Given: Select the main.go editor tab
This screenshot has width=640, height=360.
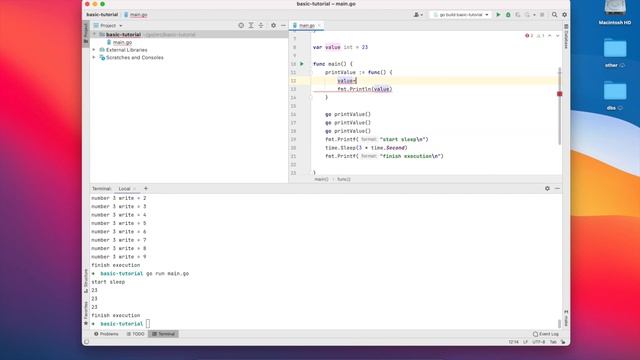Looking at the screenshot, I should pyautogui.click(x=307, y=25).
